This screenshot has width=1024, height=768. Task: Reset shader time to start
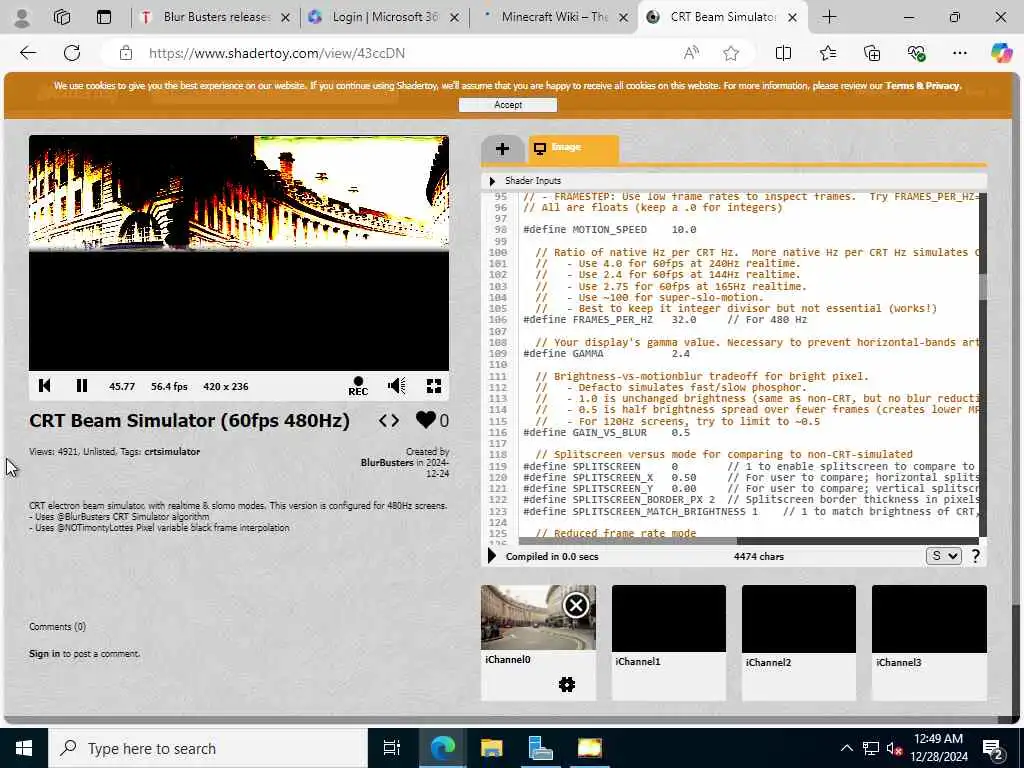pyautogui.click(x=44, y=386)
